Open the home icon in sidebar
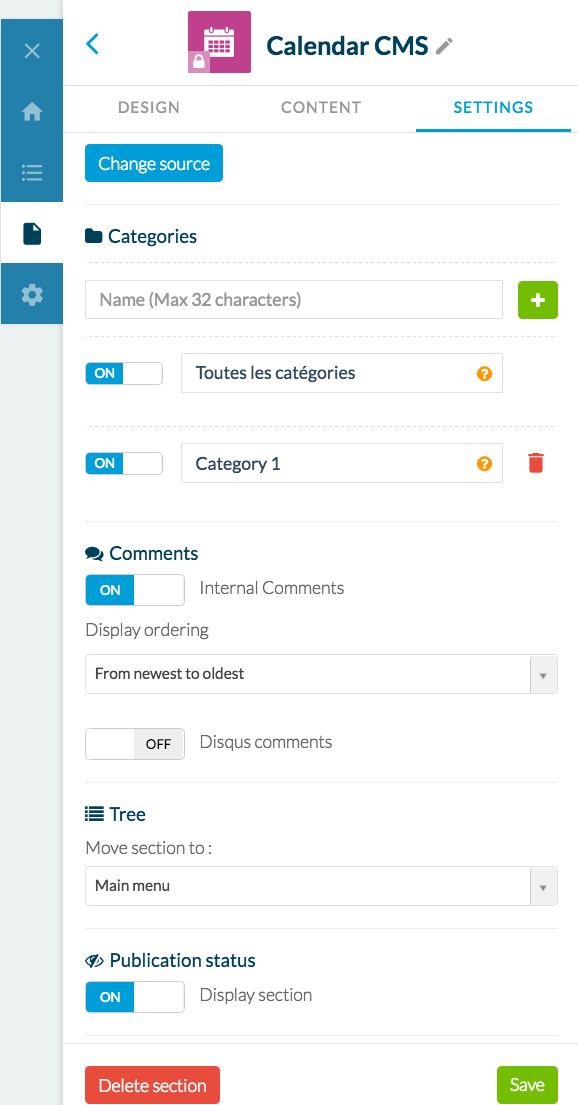Viewport: 578px width, 1105px height. coord(32,111)
